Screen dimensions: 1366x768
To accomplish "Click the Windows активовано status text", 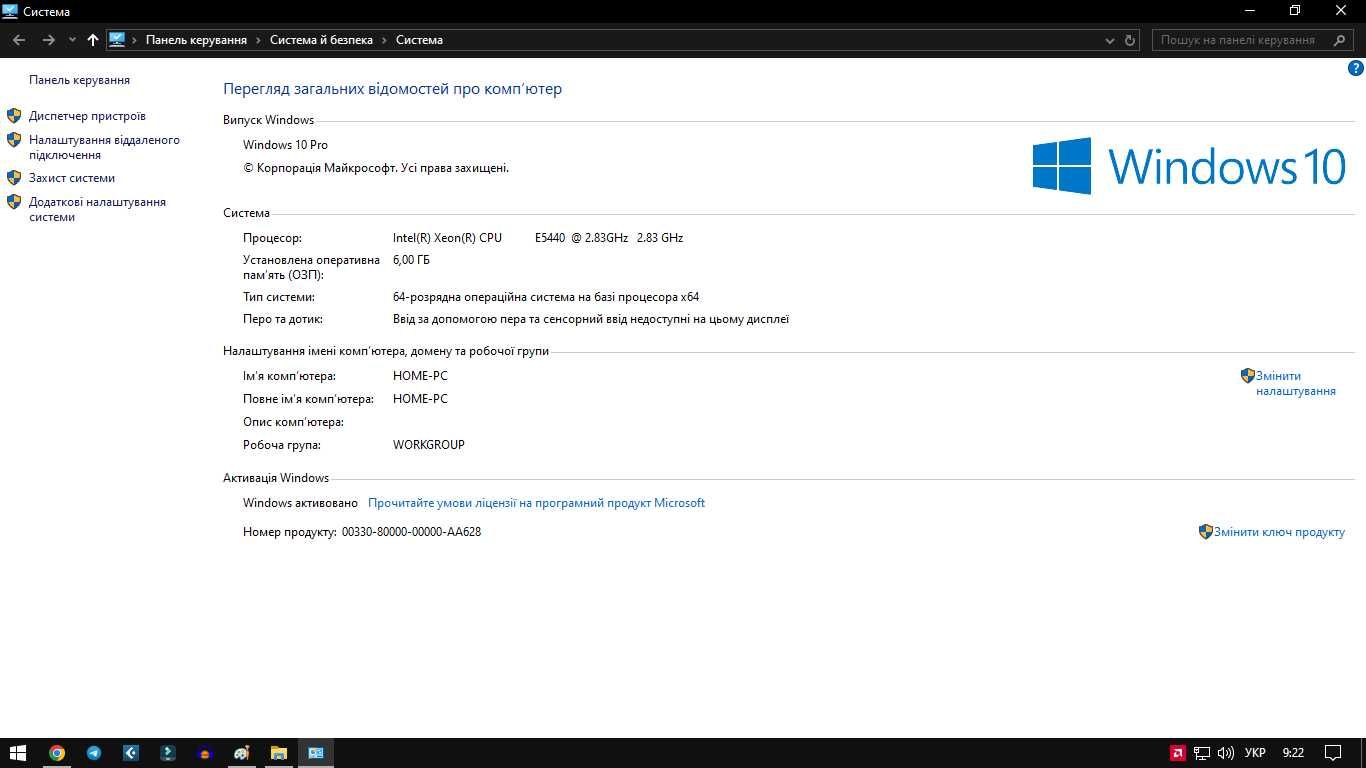I will click(300, 503).
